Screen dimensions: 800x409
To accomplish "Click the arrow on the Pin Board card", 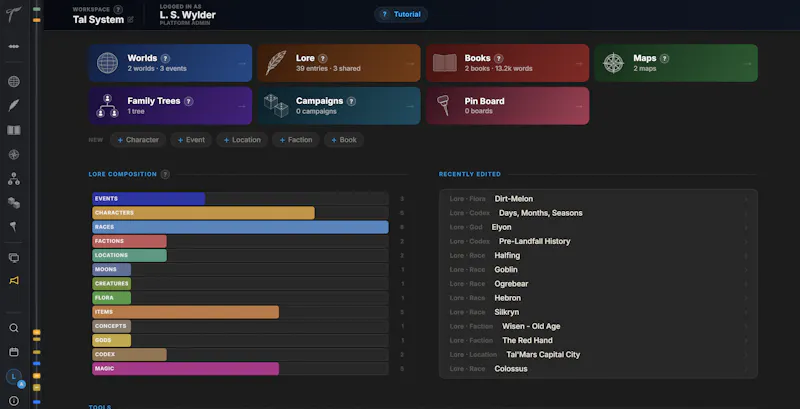I will click(x=579, y=107).
